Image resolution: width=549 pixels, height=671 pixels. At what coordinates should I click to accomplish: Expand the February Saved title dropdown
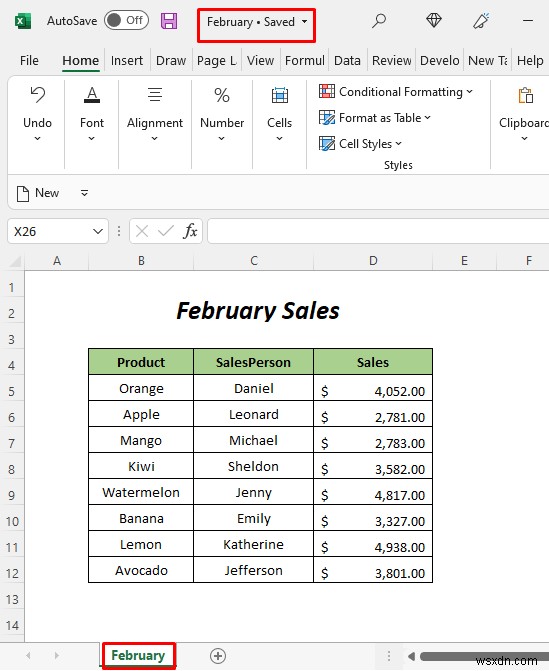304,21
